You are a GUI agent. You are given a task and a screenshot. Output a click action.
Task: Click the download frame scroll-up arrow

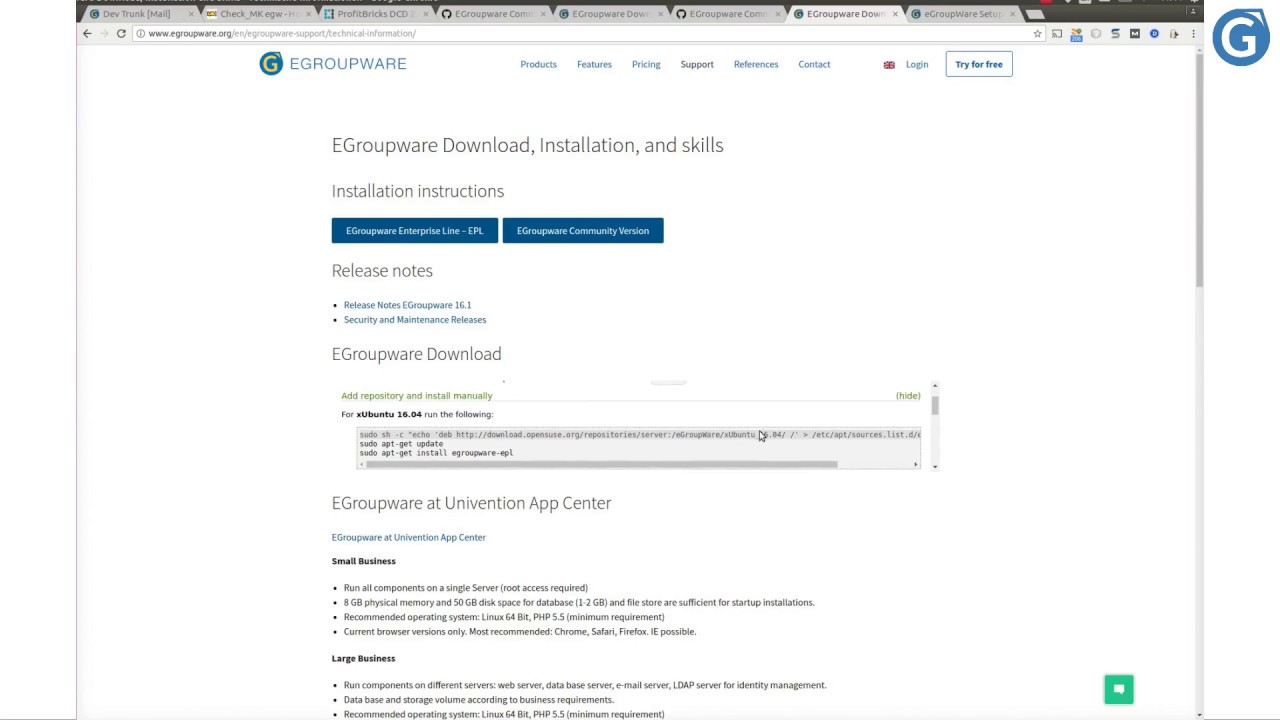(935, 385)
